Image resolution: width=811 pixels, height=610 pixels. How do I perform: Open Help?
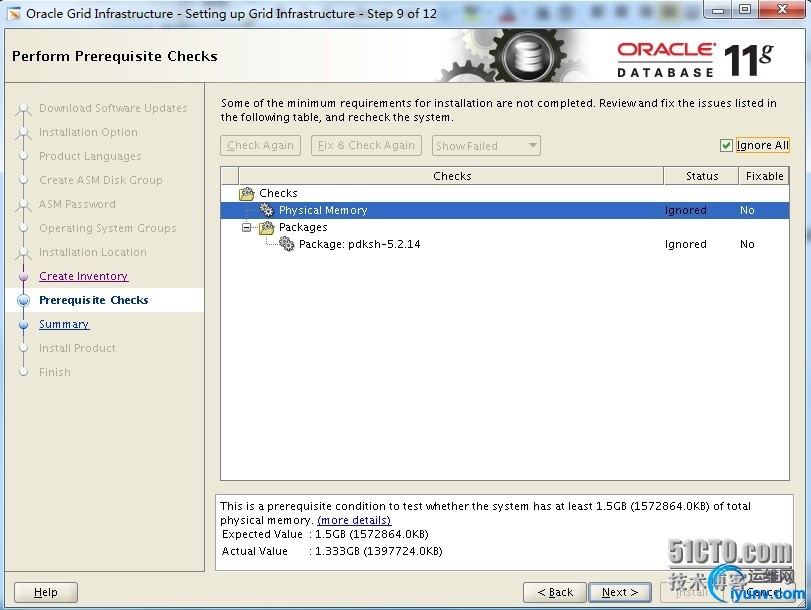(x=46, y=592)
